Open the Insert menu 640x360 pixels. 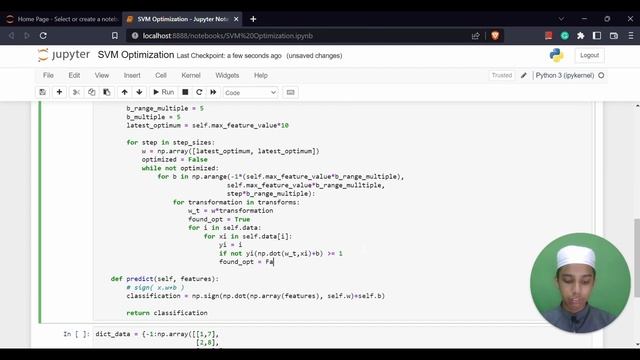[132, 76]
